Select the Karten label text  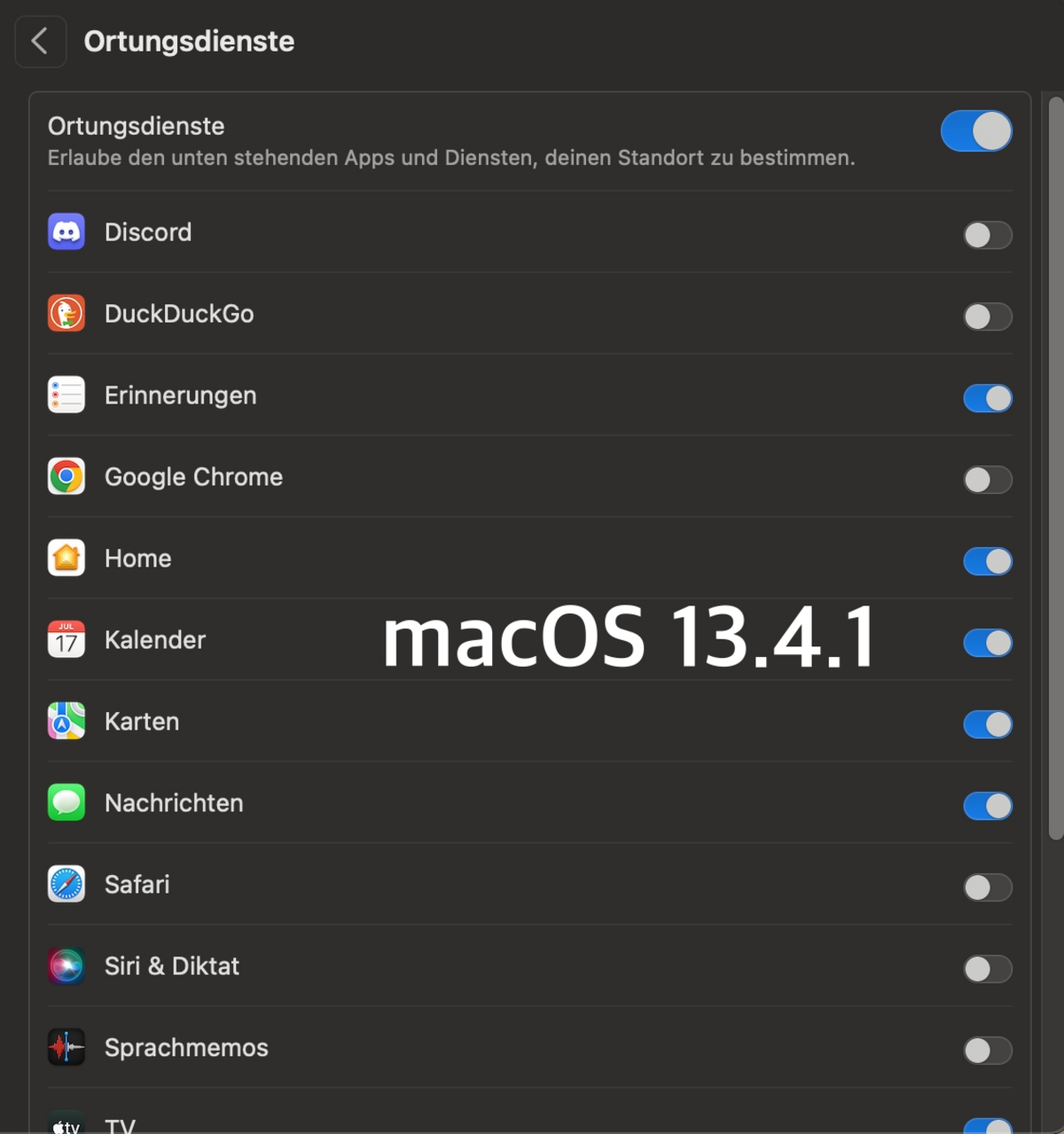[142, 722]
